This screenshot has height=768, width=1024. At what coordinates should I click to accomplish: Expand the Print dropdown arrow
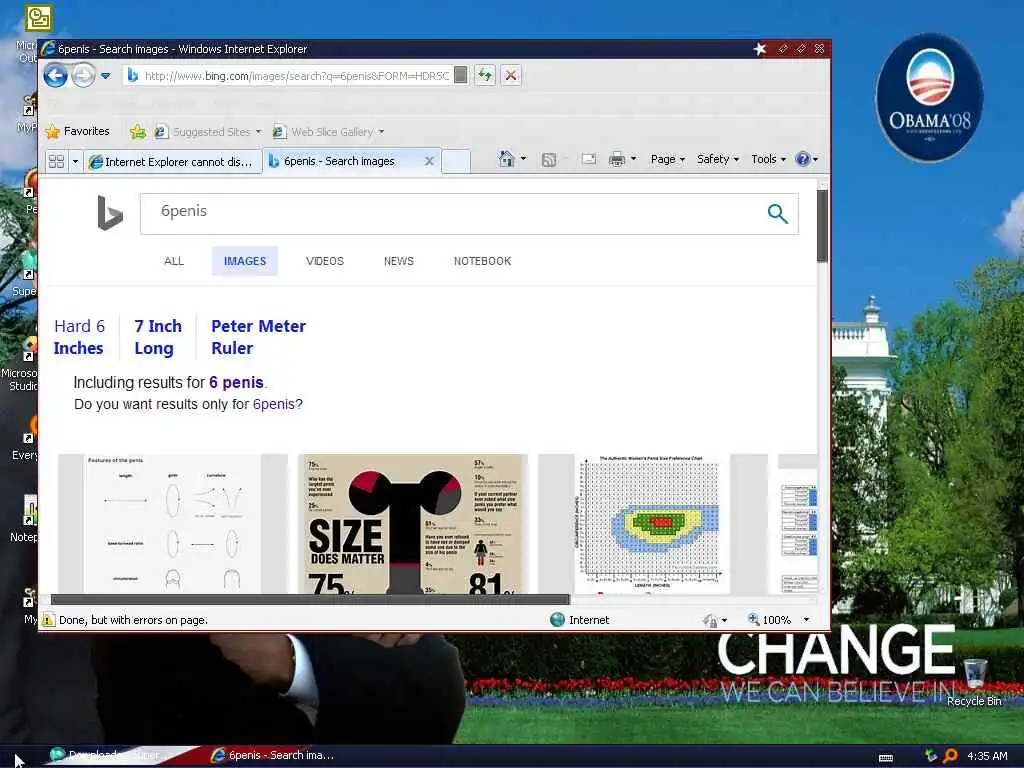[x=633, y=159]
